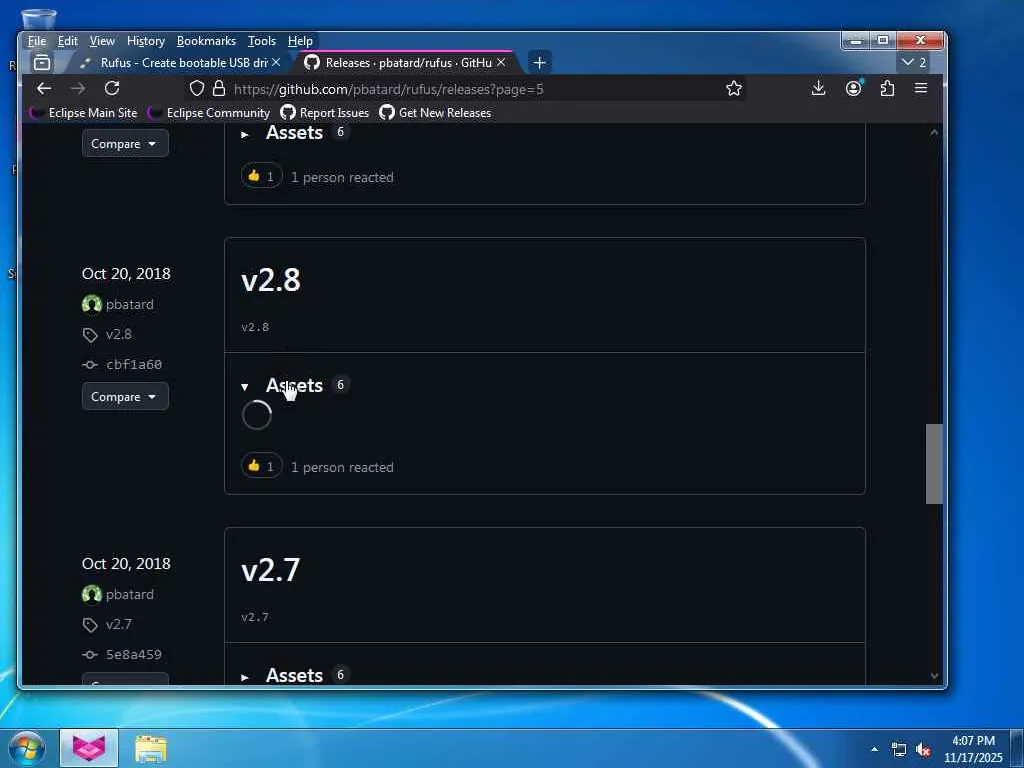Open the v2.7 release title
This screenshot has width=1024, height=768.
tap(270, 570)
